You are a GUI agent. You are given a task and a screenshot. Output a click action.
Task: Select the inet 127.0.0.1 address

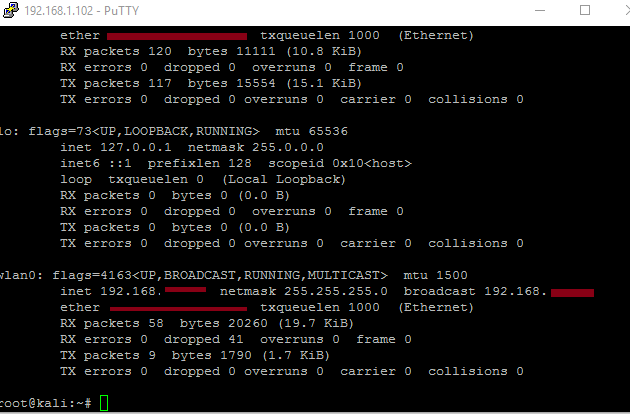(128, 147)
